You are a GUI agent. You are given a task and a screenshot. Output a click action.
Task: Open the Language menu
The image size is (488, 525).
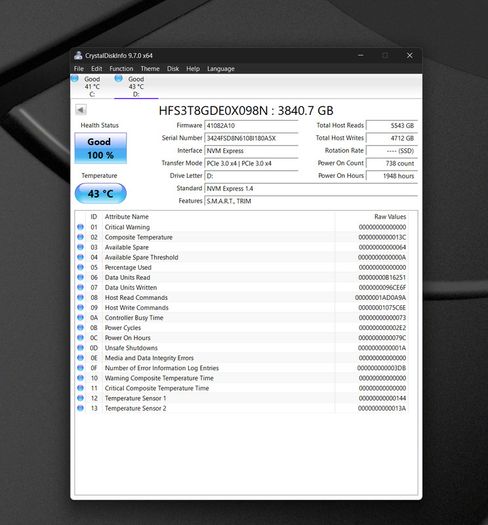point(221,69)
